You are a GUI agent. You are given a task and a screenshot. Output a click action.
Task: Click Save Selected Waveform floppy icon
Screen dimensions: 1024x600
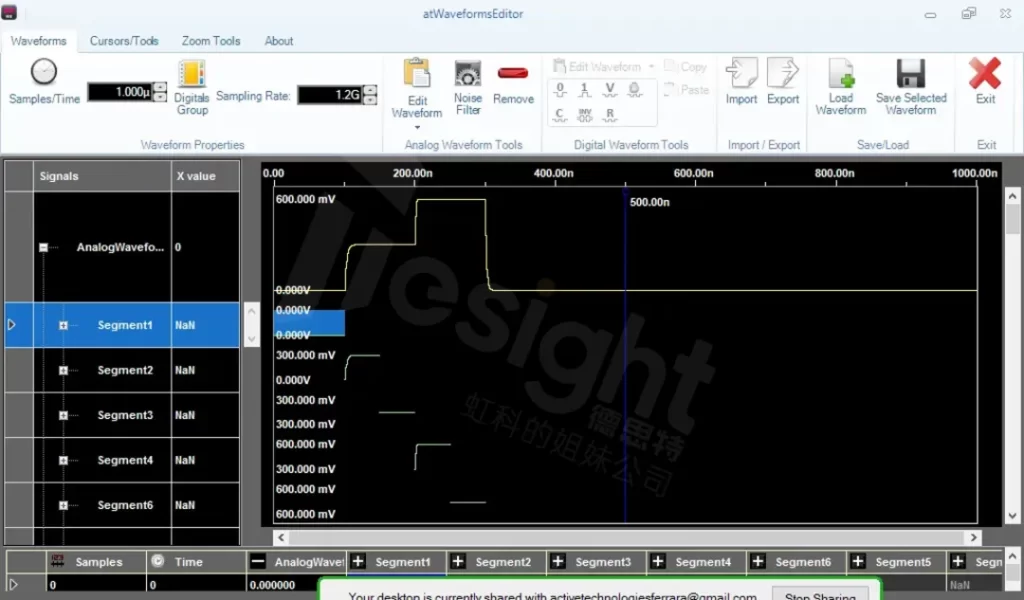pyautogui.click(x=910, y=74)
